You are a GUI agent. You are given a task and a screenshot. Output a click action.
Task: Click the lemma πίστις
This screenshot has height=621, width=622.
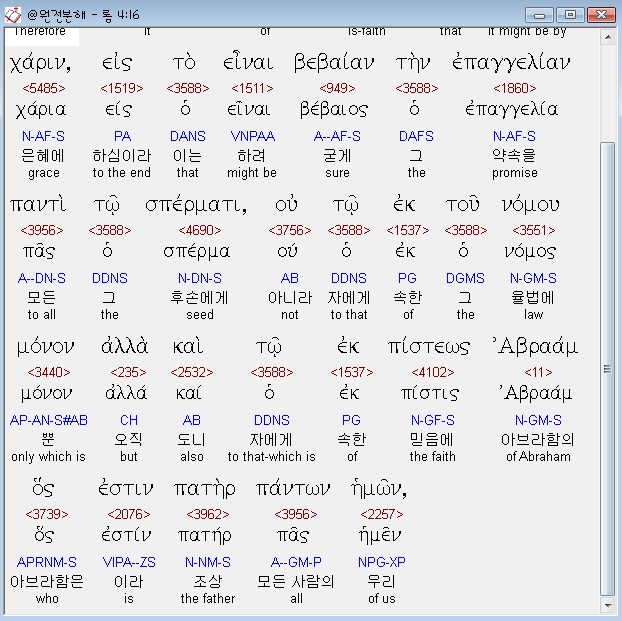pyautogui.click(x=430, y=394)
